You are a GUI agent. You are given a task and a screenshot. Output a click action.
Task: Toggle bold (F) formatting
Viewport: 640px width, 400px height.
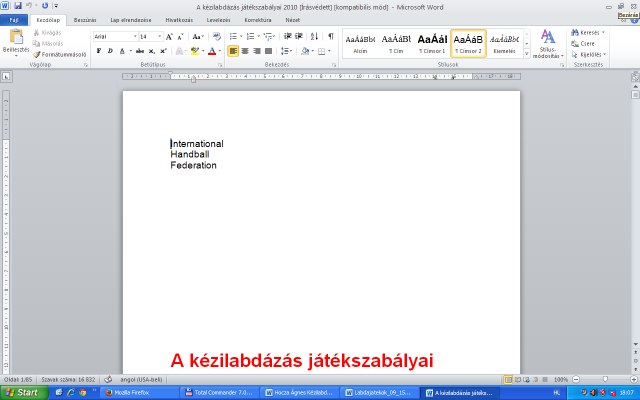point(99,51)
